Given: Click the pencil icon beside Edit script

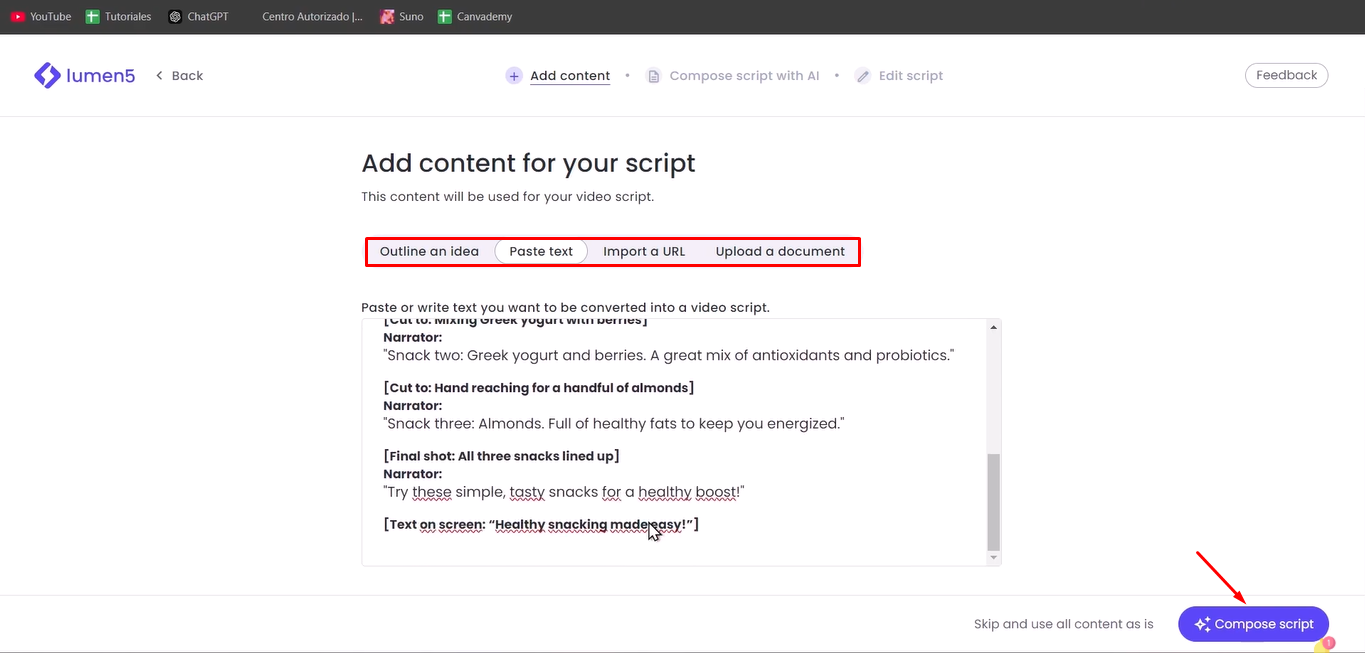Looking at the screenshot, I should (862, 75).
